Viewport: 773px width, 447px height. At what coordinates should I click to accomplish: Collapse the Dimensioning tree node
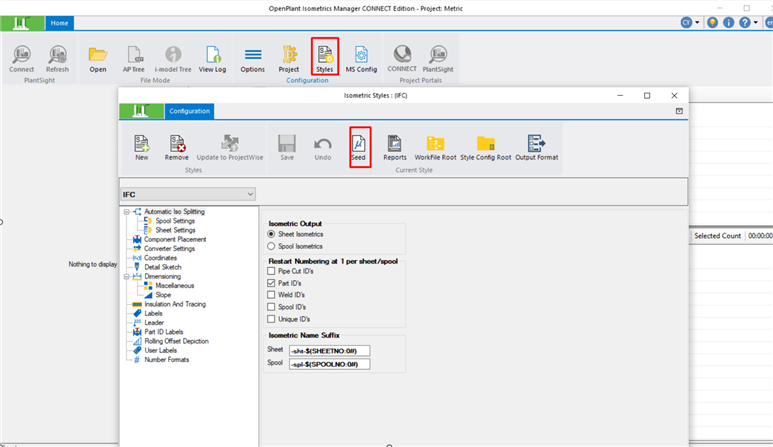click(127, 276)
